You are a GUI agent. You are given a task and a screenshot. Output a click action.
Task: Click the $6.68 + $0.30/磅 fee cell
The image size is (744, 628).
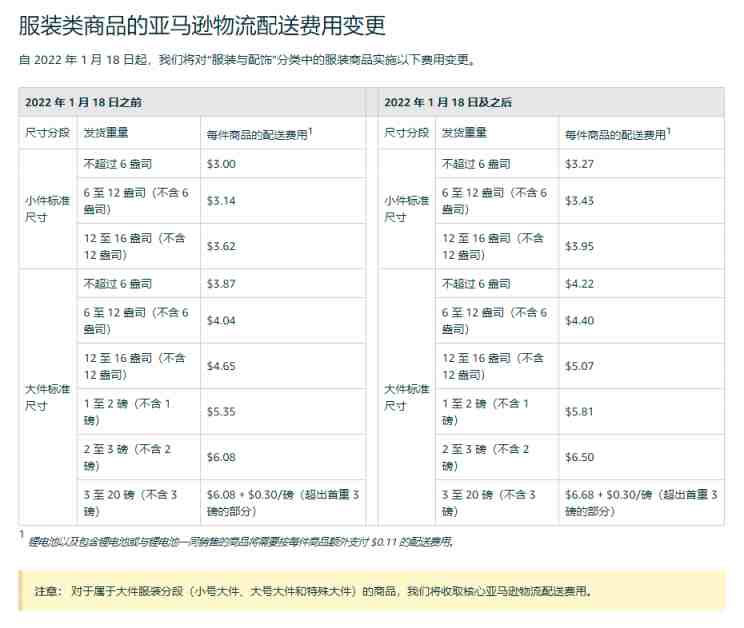[x=641, y=503]
